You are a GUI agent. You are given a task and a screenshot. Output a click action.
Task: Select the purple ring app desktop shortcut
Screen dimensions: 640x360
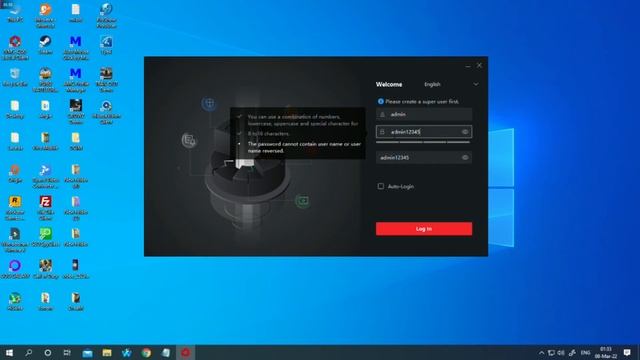(x=15, y=269)
